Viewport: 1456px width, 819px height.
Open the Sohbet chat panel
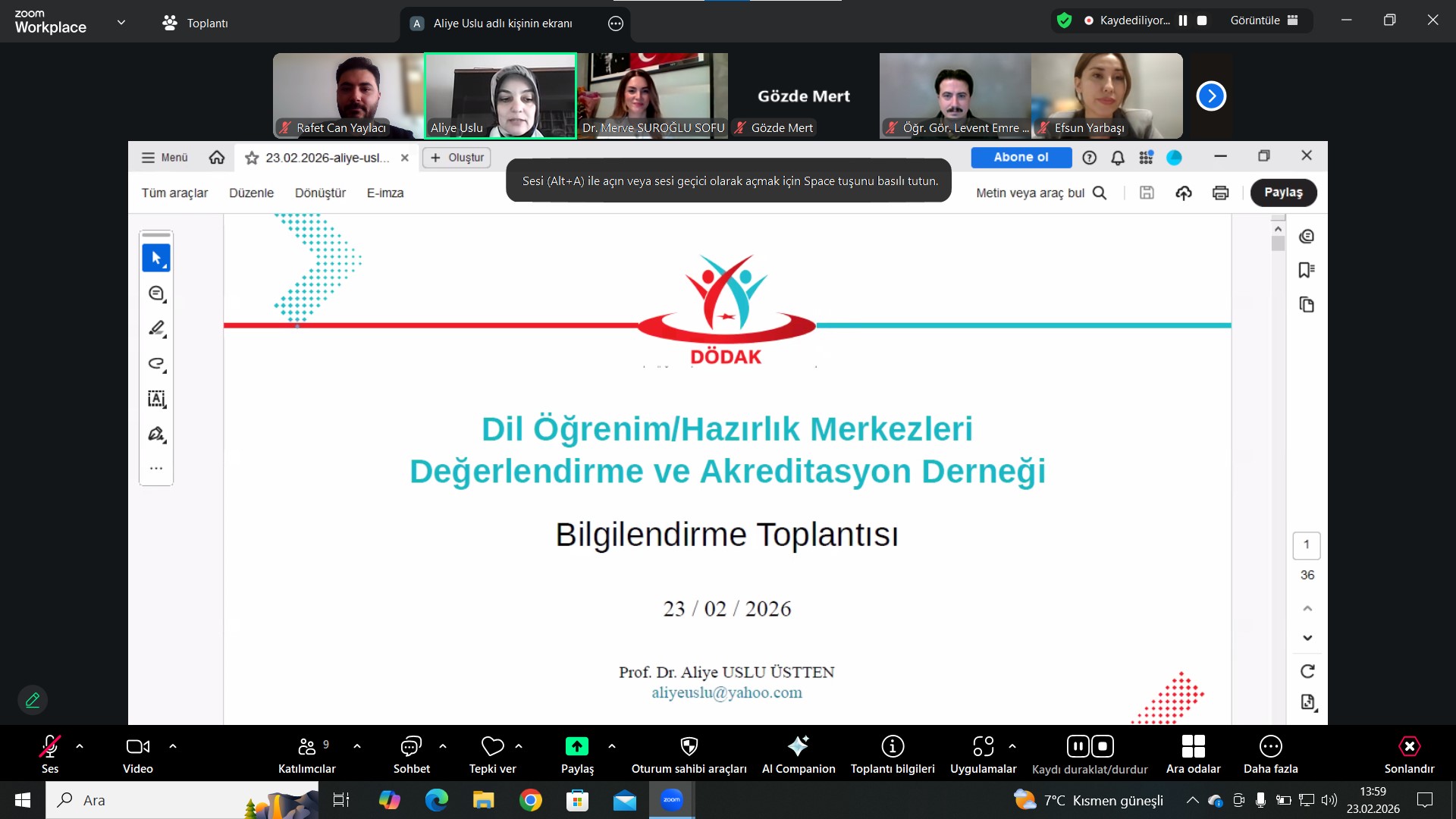point(411,748)
